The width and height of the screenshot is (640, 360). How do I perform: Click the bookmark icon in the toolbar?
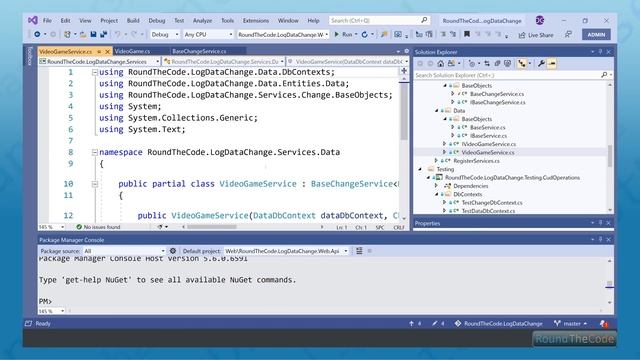[467, 35]
